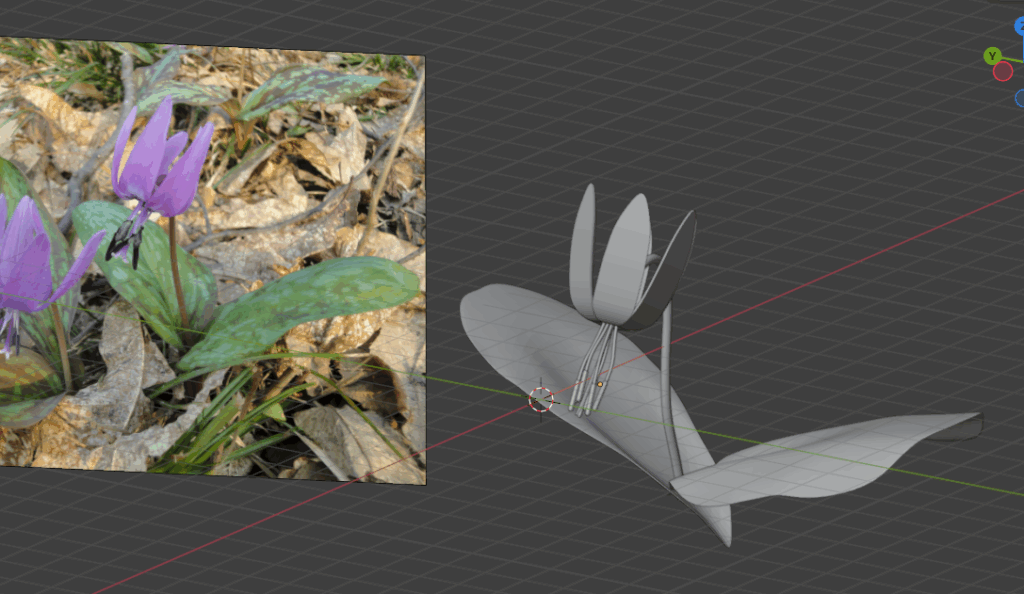1024x594 pixels.
Task: Select the right leaf mesh
Action: click(820, 455)
